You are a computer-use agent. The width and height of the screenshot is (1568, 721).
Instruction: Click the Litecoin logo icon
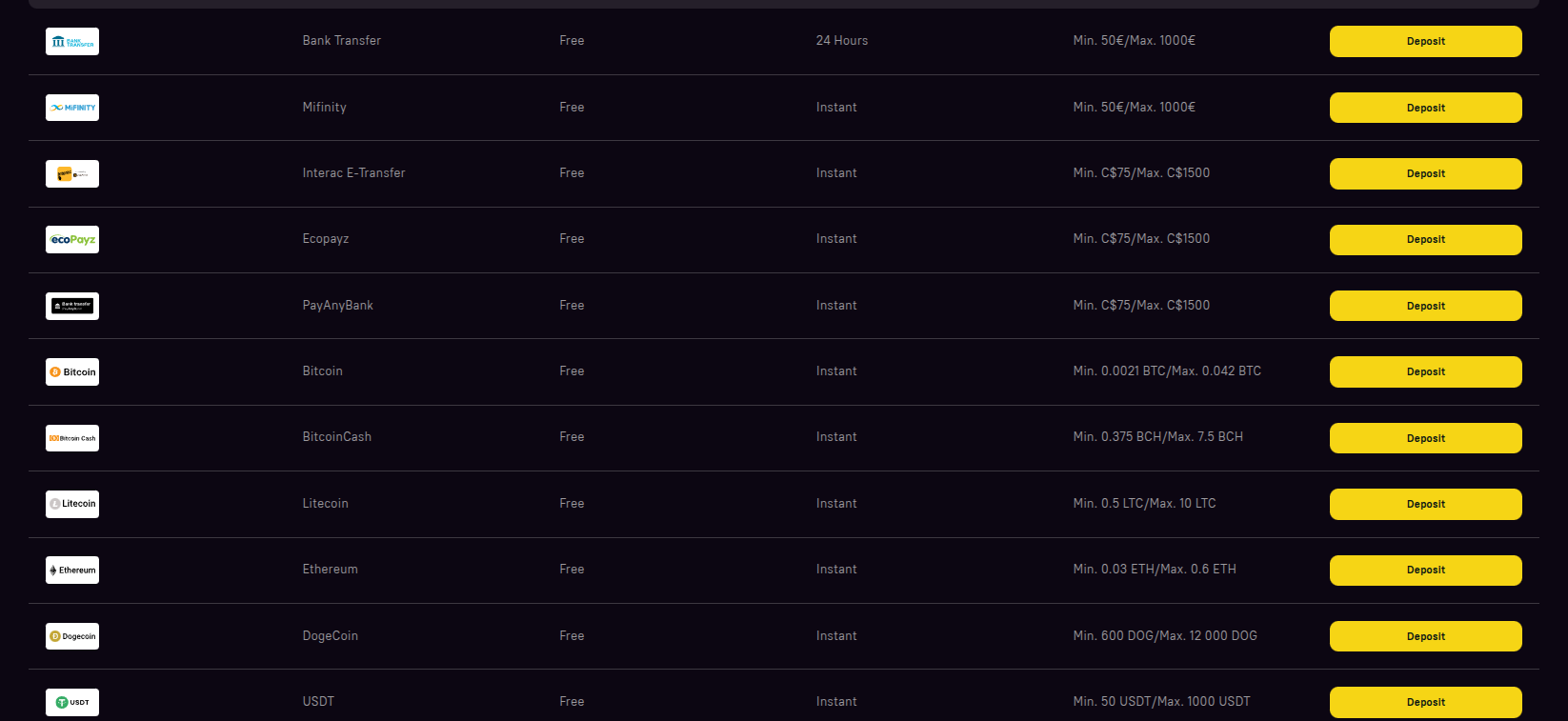(x=72, y=504)
